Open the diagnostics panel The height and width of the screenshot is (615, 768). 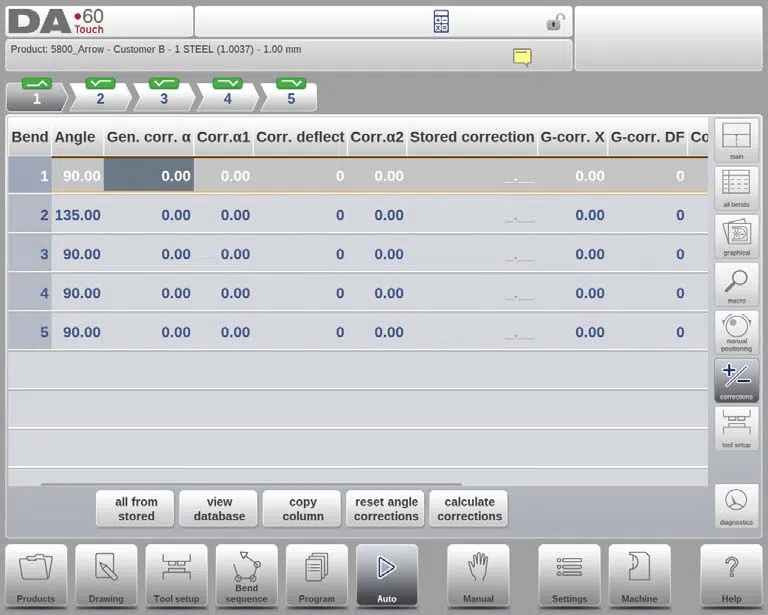[x=736, y=506]
